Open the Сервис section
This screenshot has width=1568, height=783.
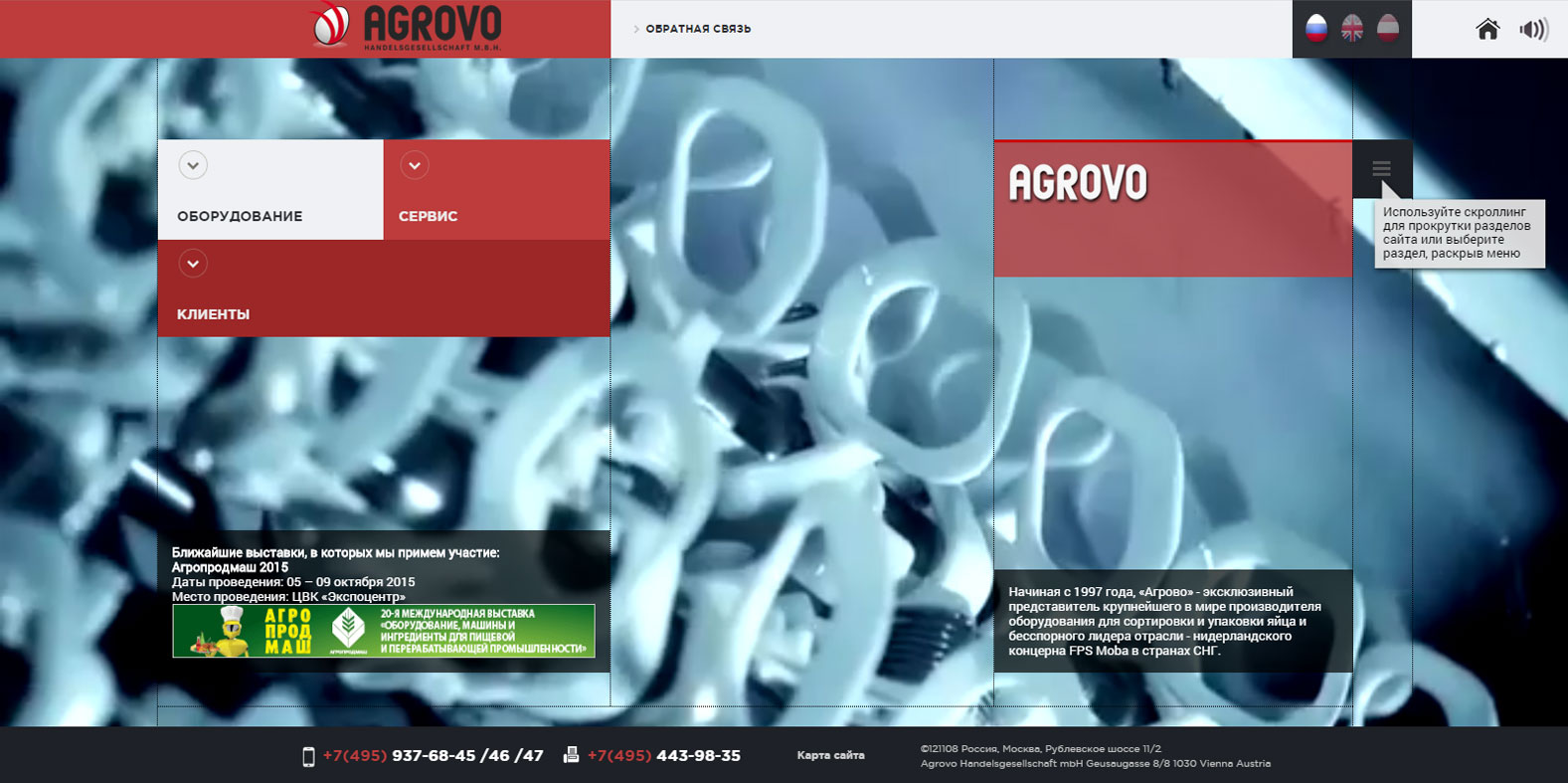click(428, 216)
